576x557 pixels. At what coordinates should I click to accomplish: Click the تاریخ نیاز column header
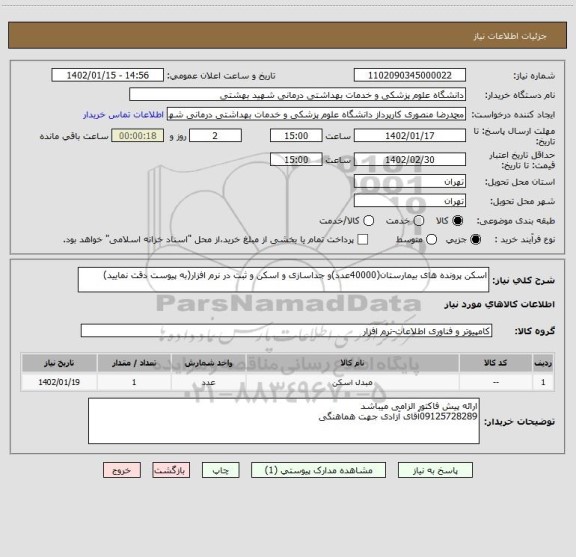59,363
